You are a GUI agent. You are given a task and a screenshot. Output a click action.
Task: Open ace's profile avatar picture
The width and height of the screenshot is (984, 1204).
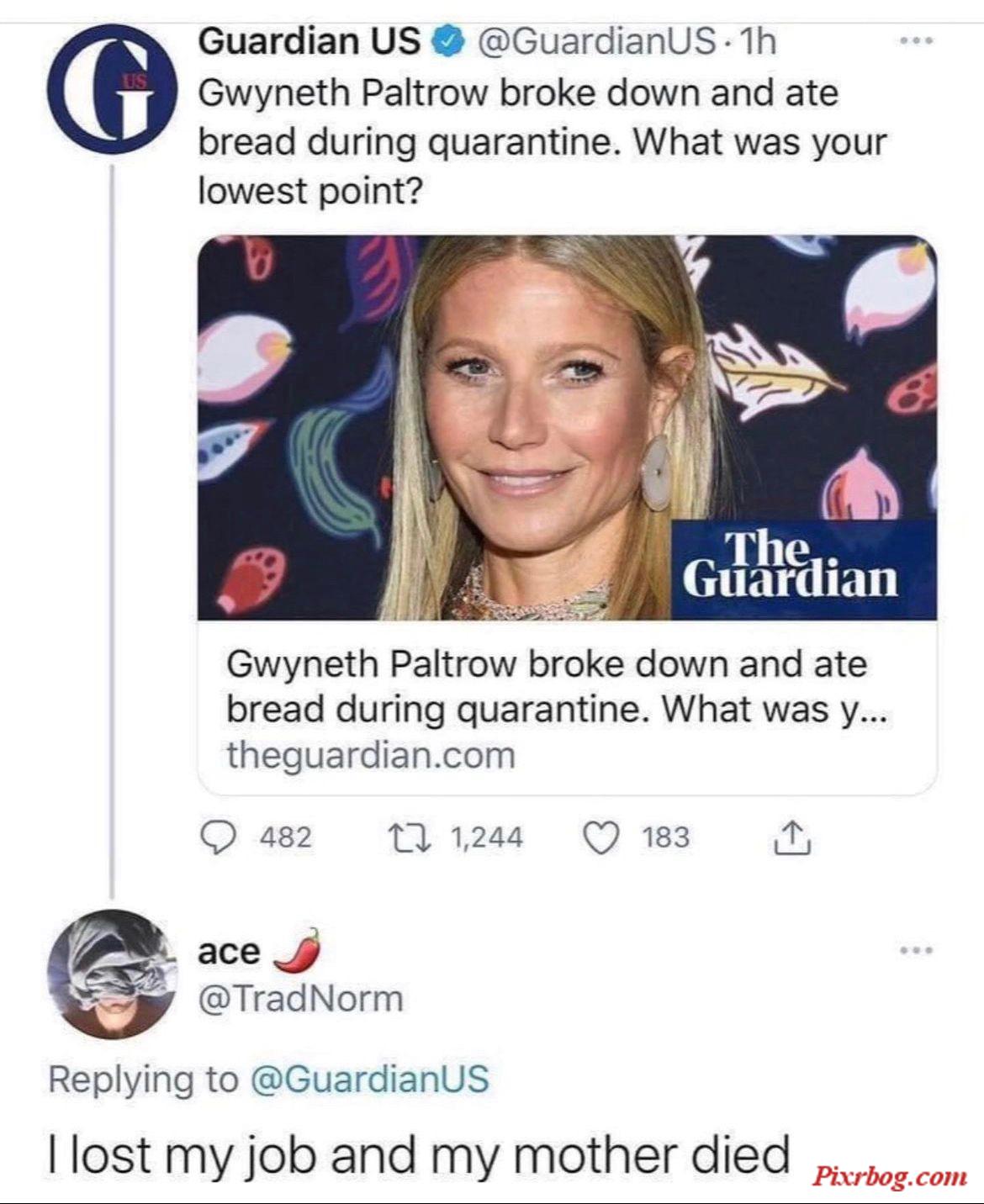point(112,974)
